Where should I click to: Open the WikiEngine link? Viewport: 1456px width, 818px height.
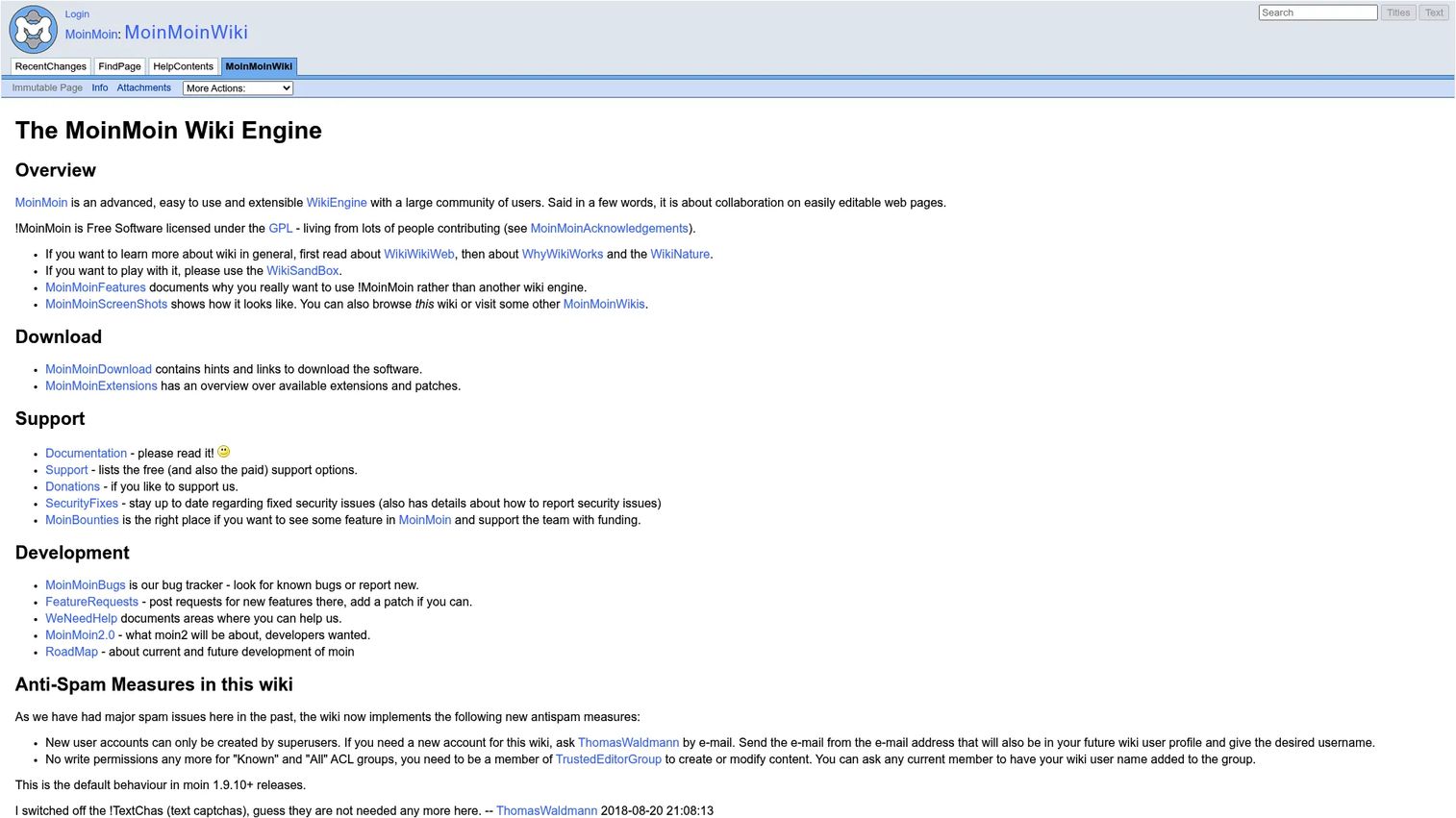coord(337,203)
